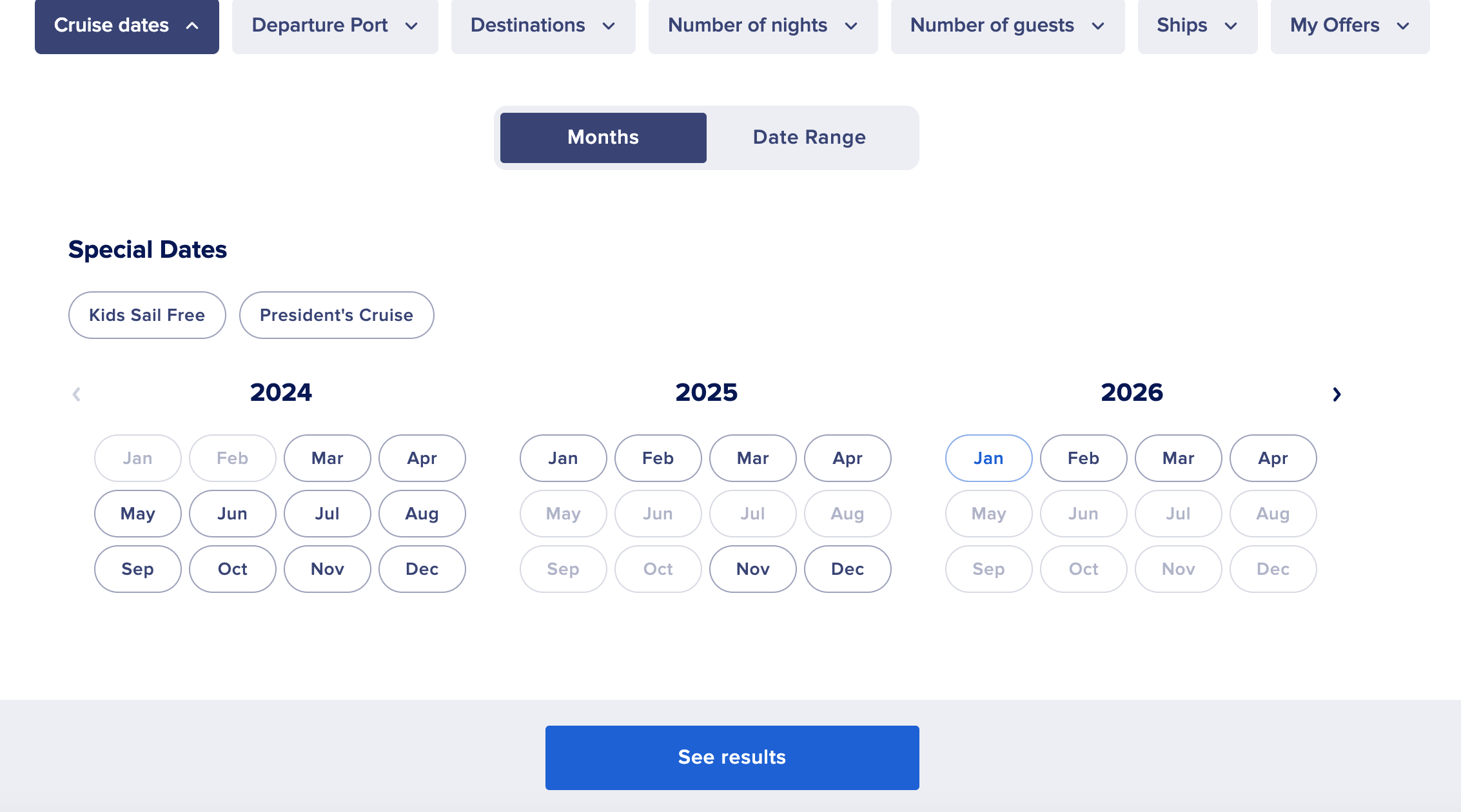
Task: Expand the Destinations filter
Action: (544, 26)
